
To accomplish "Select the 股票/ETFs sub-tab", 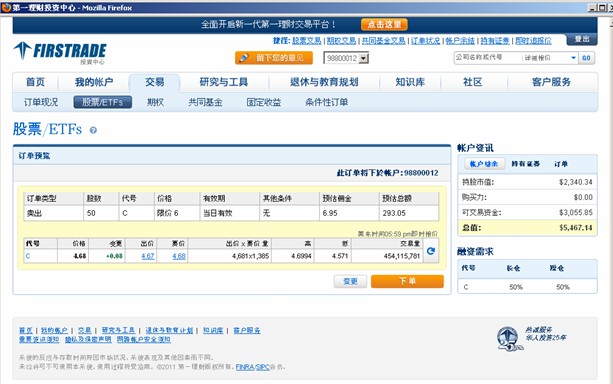I will (x=102, y=102).
